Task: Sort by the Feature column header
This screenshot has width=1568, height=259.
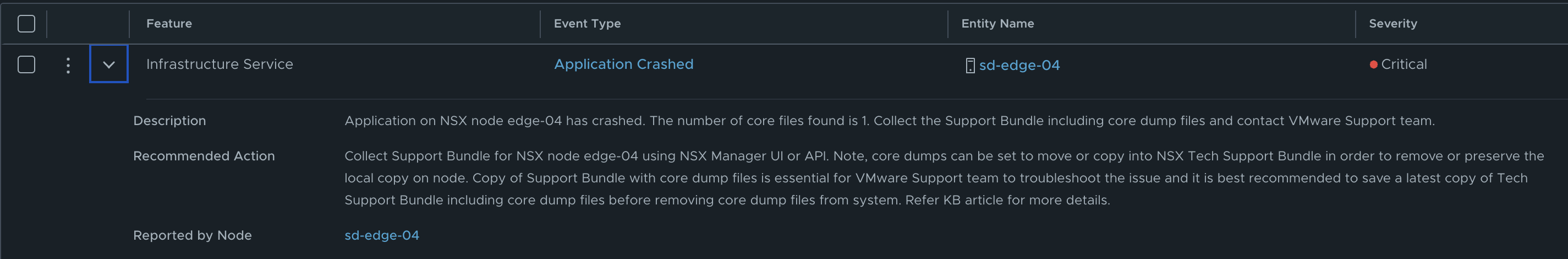Action: coord(169,24)
